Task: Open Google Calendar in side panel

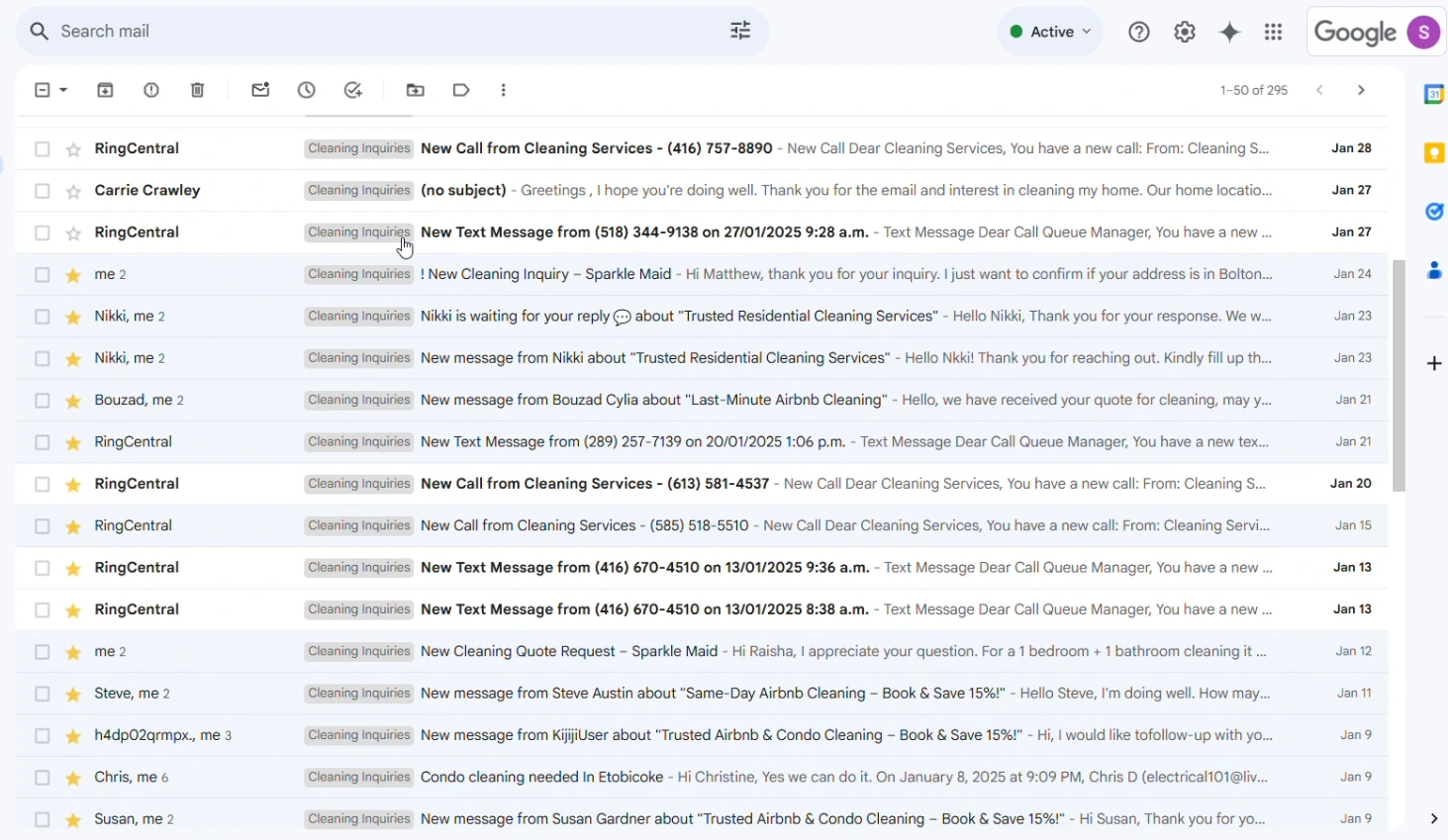Action: point(1434,94)
